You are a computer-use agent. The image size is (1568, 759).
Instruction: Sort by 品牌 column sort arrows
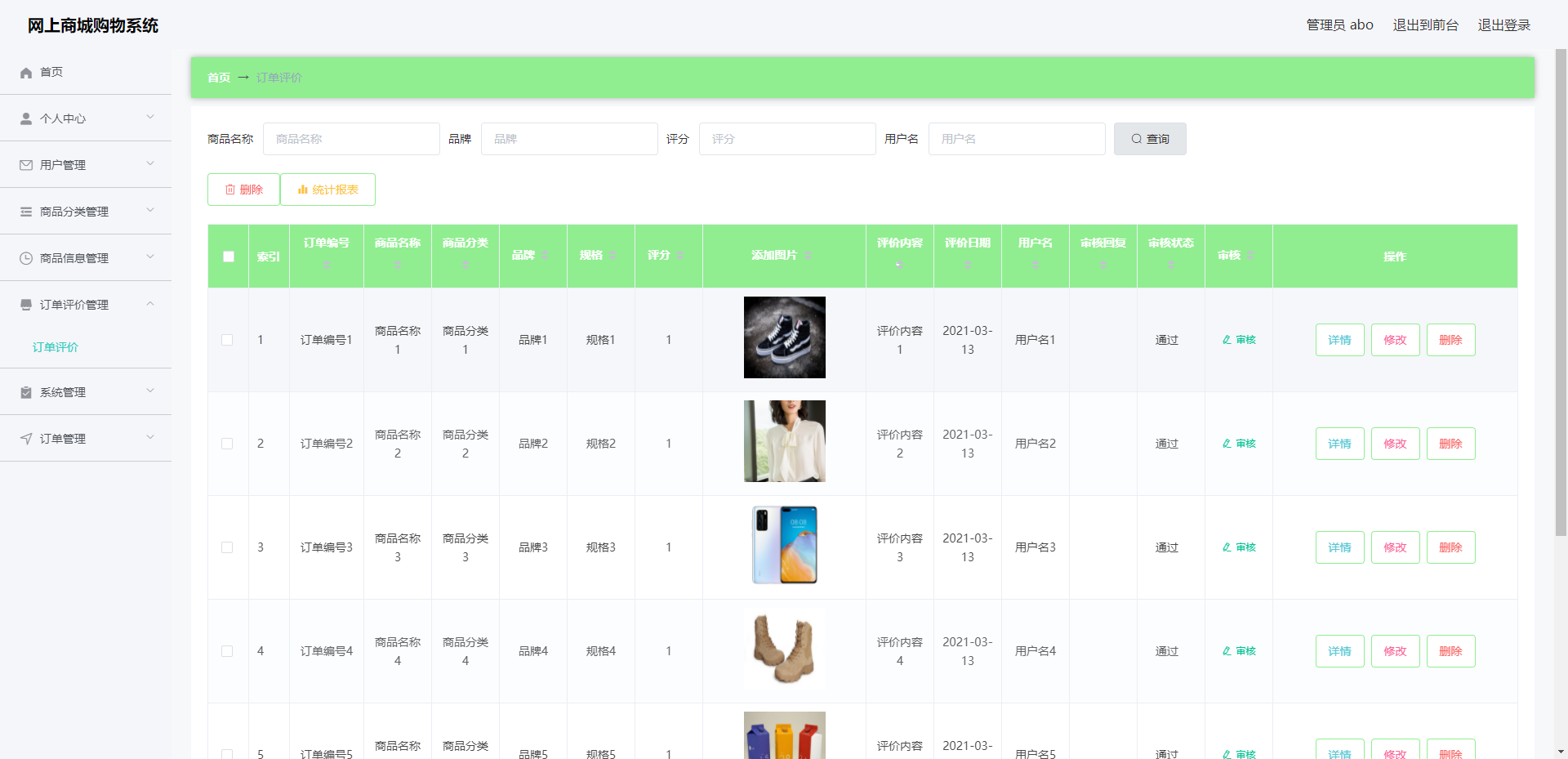pyautogui.click(x=545, y=256)
